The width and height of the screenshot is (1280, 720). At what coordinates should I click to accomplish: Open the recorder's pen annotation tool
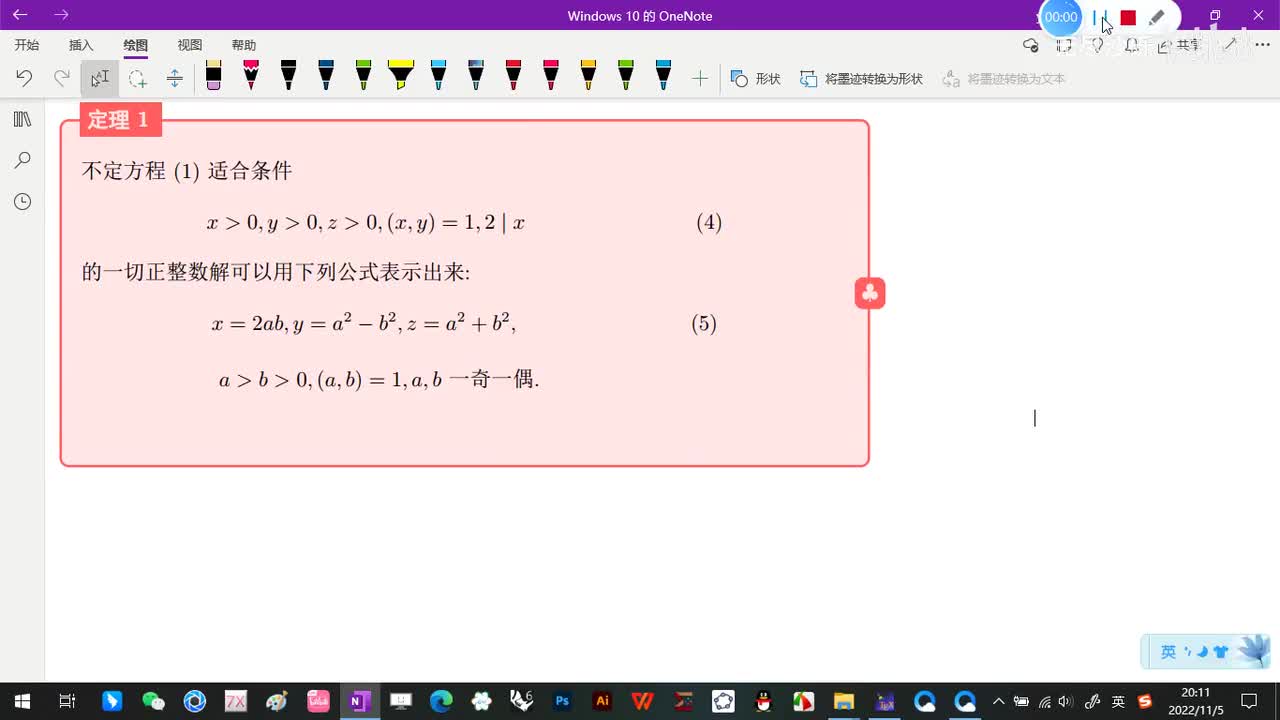pos(1156,17)
